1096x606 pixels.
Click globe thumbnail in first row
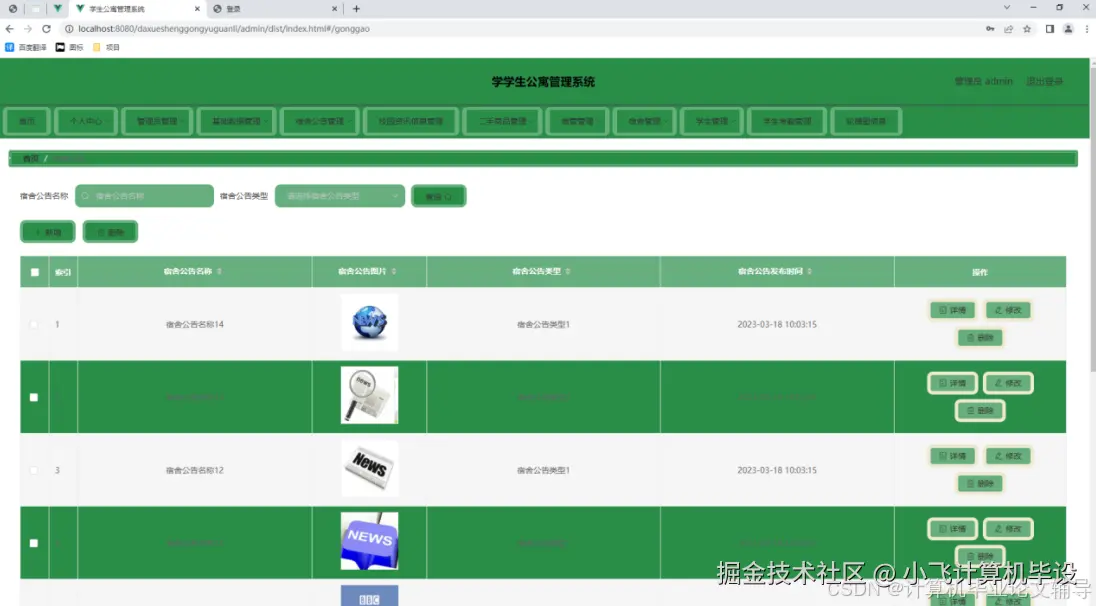click(x=369, y=322)
